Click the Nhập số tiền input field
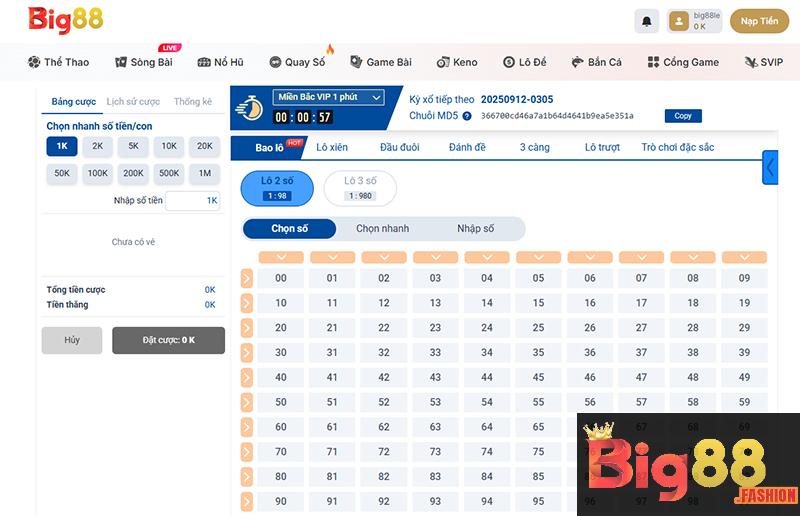 192,201
